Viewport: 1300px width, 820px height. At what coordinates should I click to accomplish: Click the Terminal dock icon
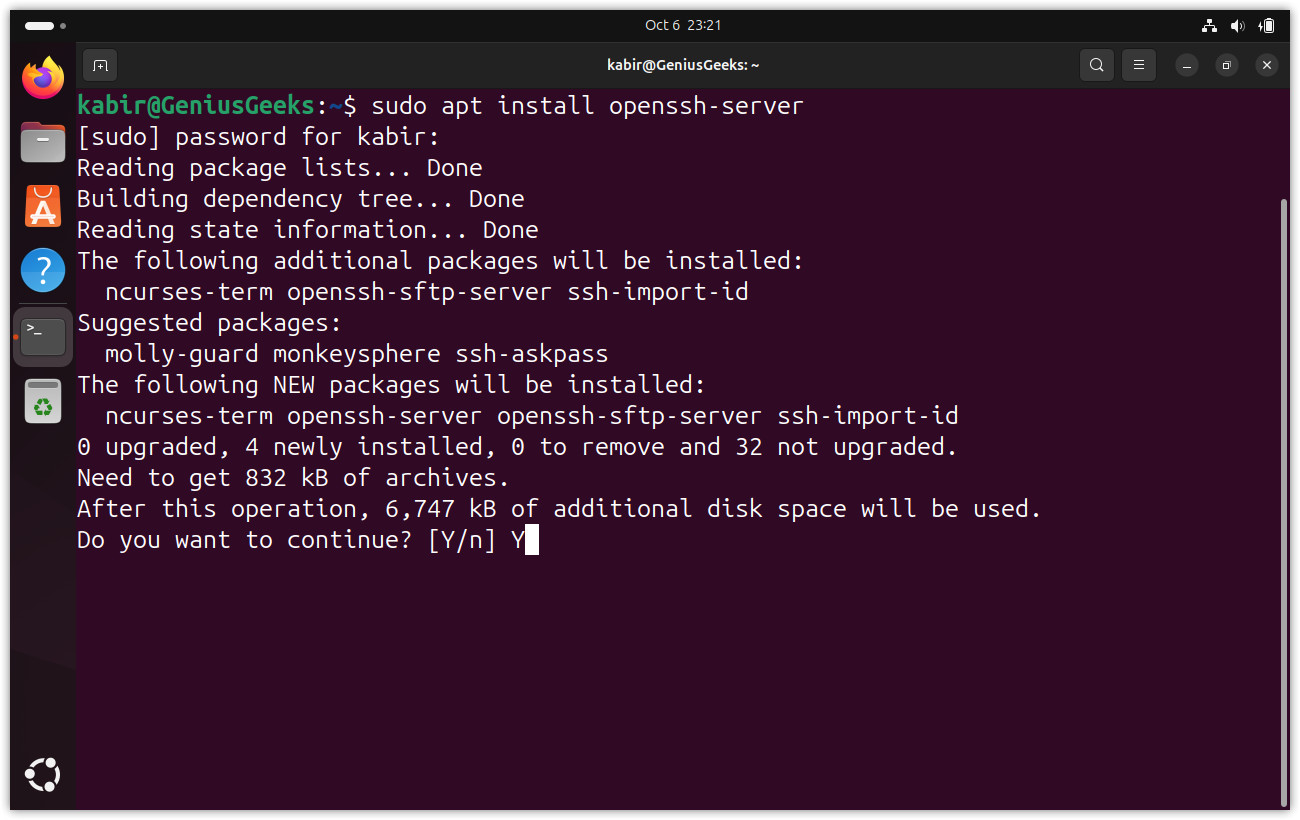click(x=43, y=336)
